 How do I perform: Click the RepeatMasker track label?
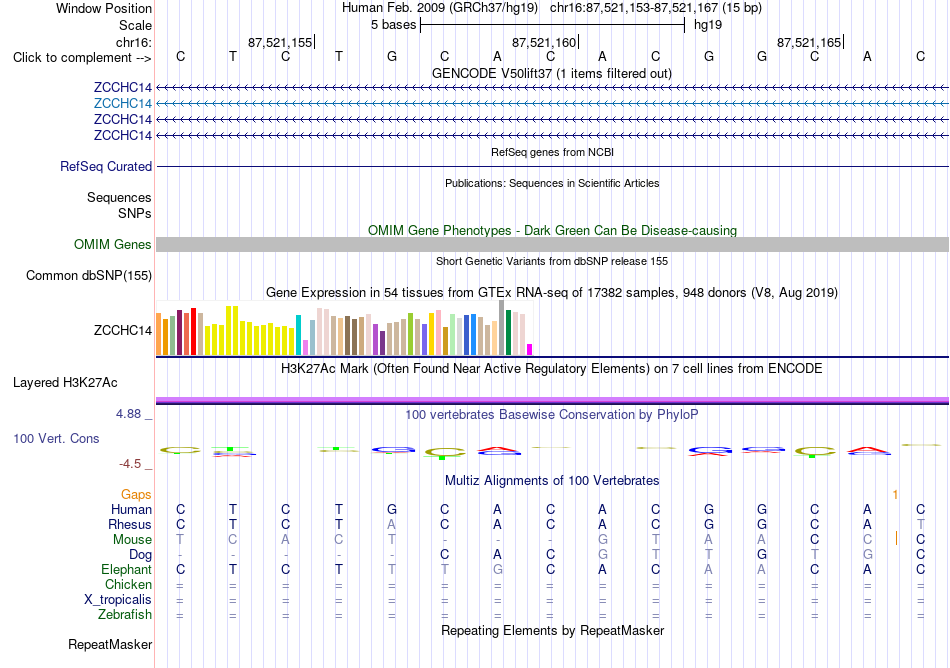(110, 645)
